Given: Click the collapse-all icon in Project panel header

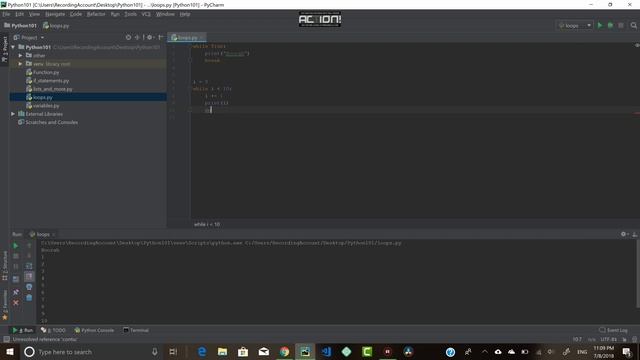Looking at the screenshot, I should (x=138, y=37).
